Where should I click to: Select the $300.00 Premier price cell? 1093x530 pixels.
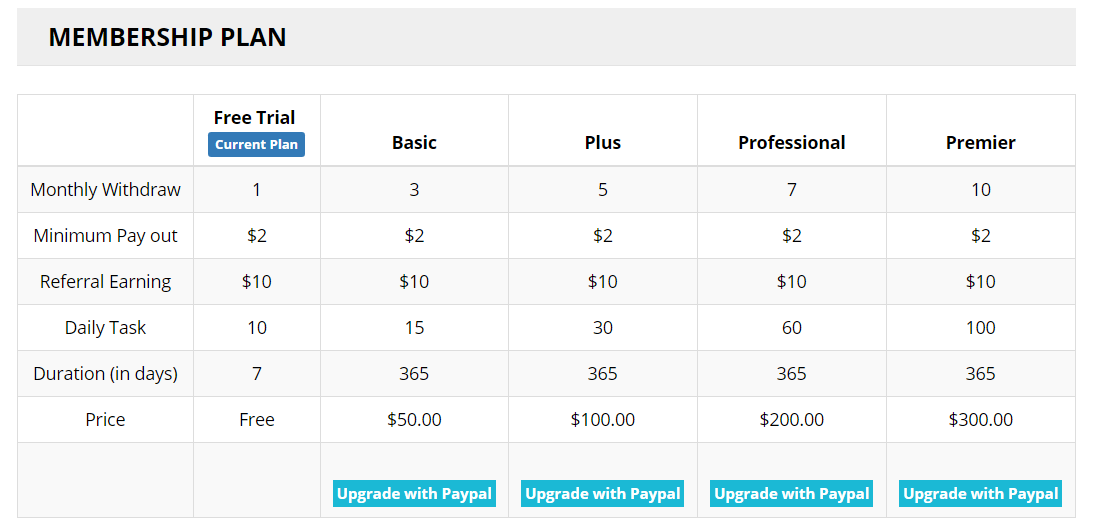[x=981, y=419]
